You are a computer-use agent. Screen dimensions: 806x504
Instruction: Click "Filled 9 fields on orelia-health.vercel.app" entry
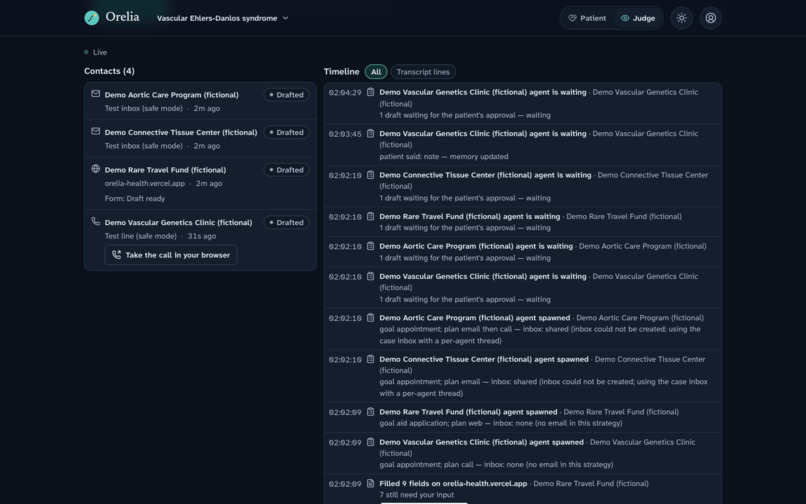[x=453, y=483]
